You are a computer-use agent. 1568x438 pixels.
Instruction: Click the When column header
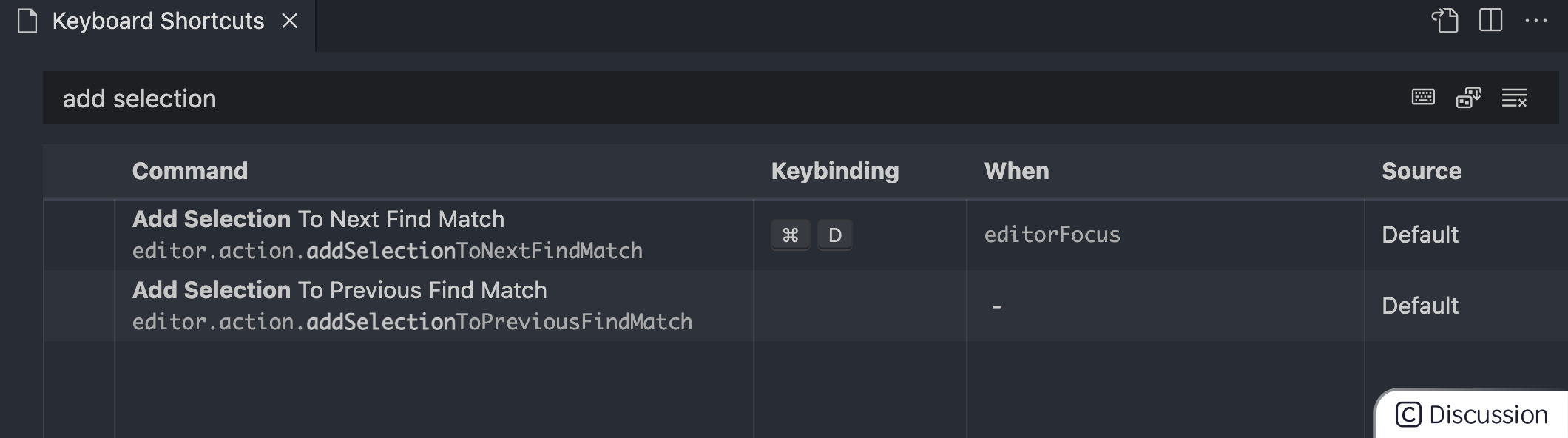[1017, 171]
